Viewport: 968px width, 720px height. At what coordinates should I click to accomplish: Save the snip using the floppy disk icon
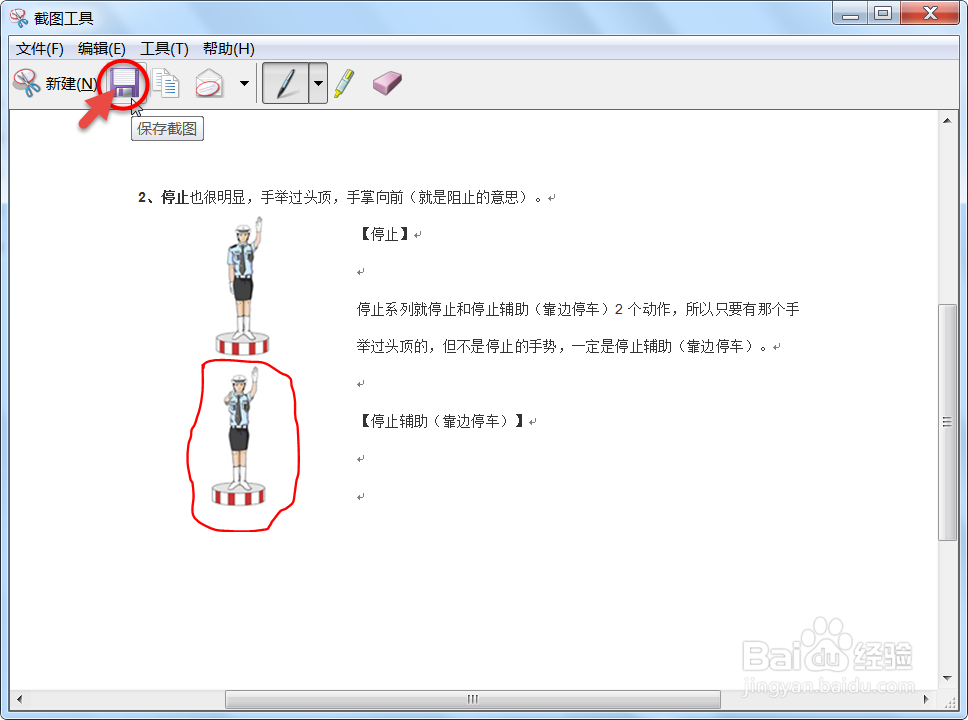click(124, 83)
